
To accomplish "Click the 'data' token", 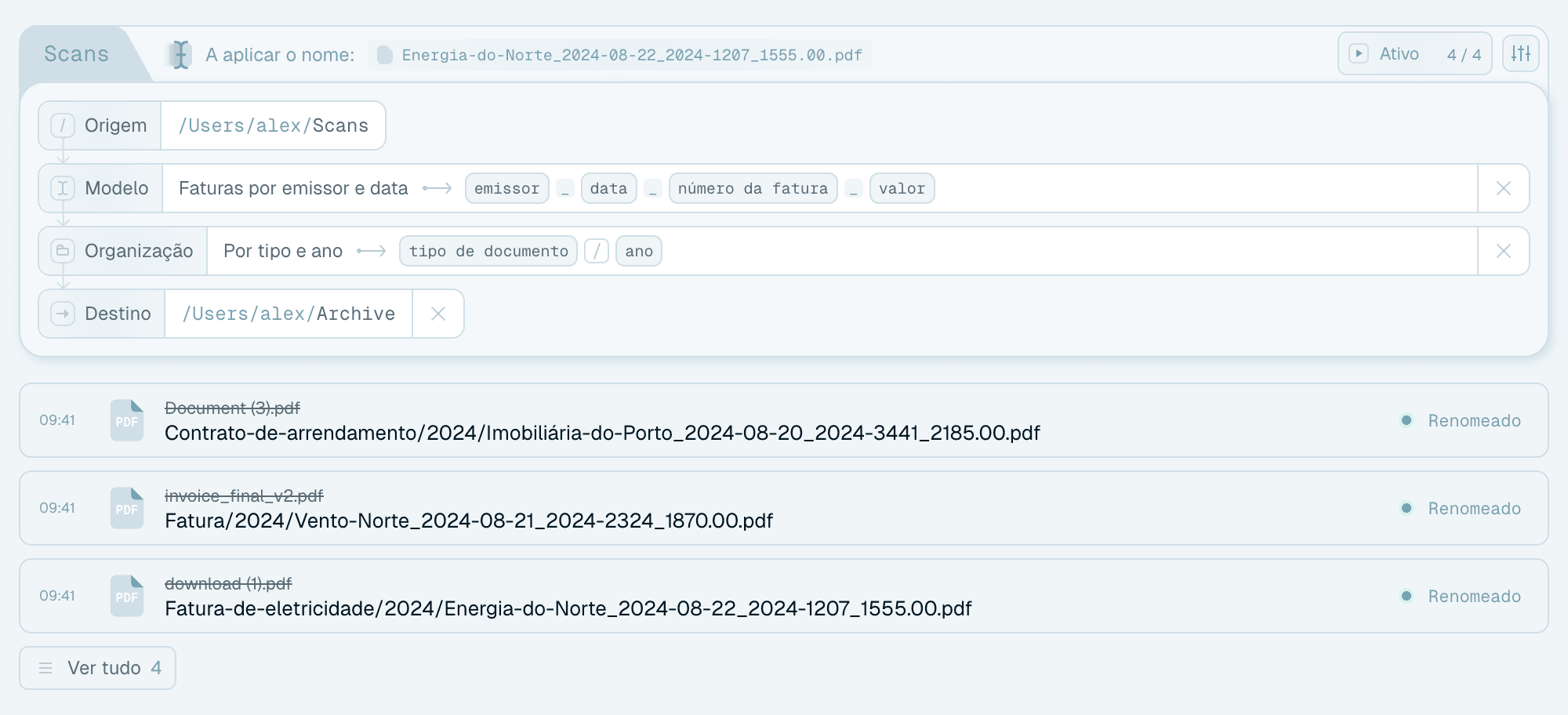I will pyautogui.click(x=609, y=188).
